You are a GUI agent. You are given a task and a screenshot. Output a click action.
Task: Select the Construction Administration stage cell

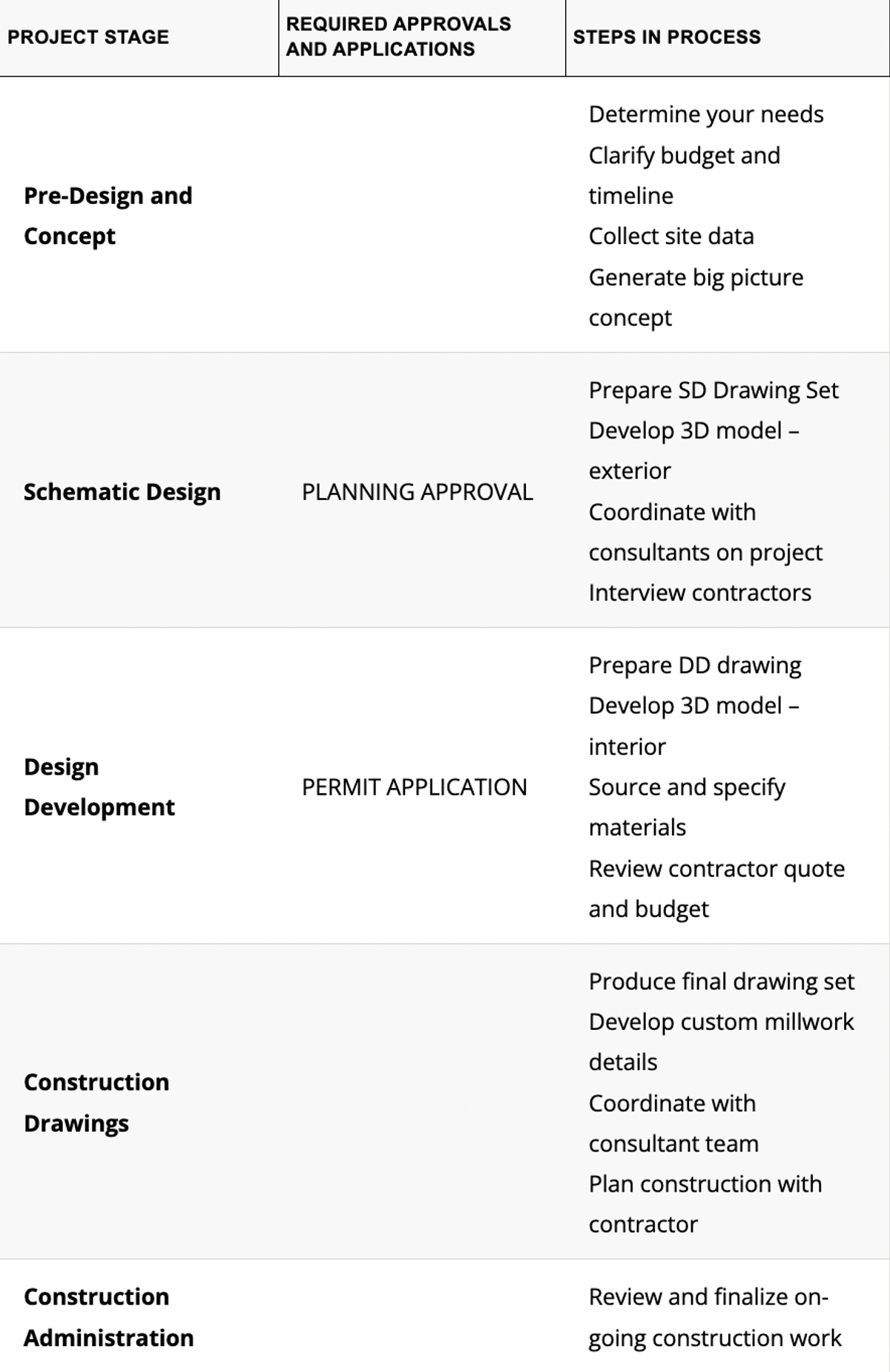click(109, 1317)
